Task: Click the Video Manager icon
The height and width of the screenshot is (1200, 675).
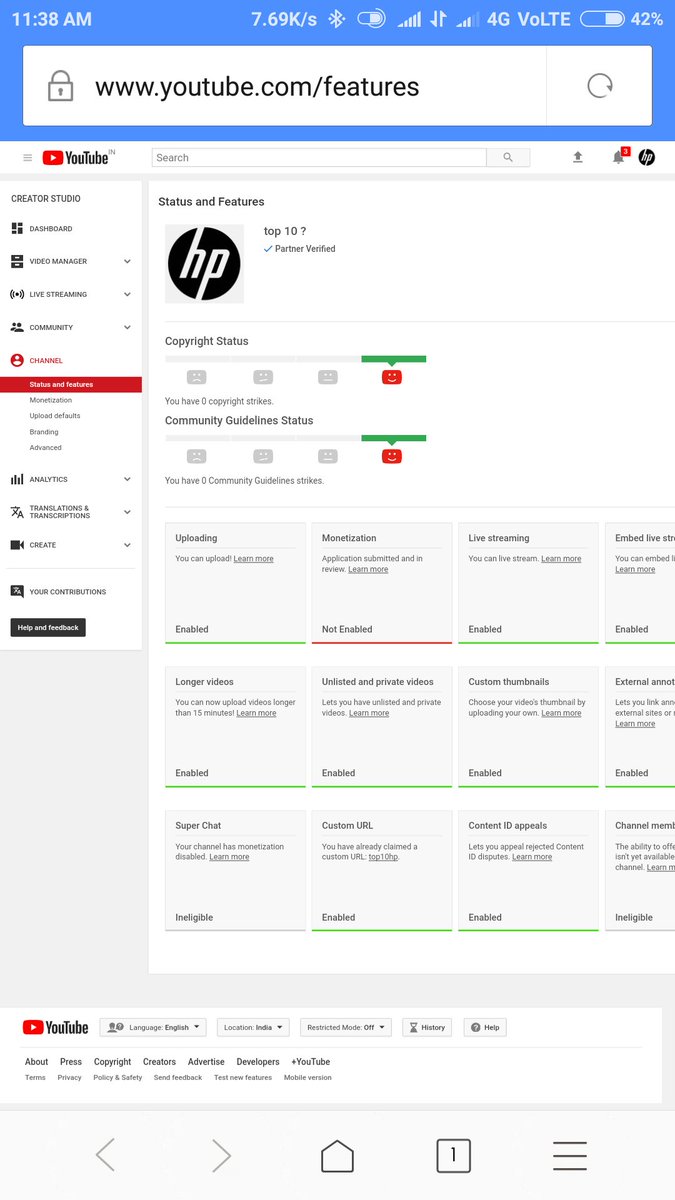Action: point(17,261)
